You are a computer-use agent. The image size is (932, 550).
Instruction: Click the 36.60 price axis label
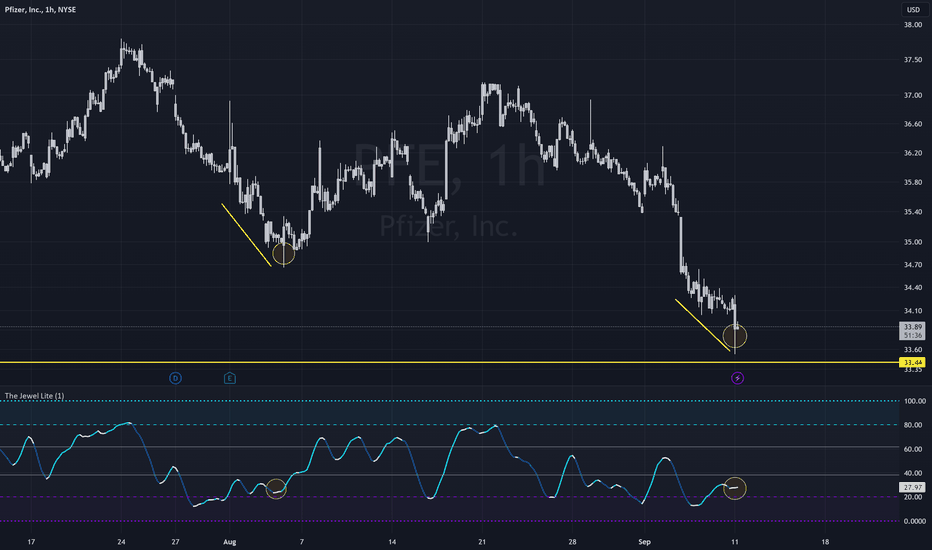click(x=913, y=124)
